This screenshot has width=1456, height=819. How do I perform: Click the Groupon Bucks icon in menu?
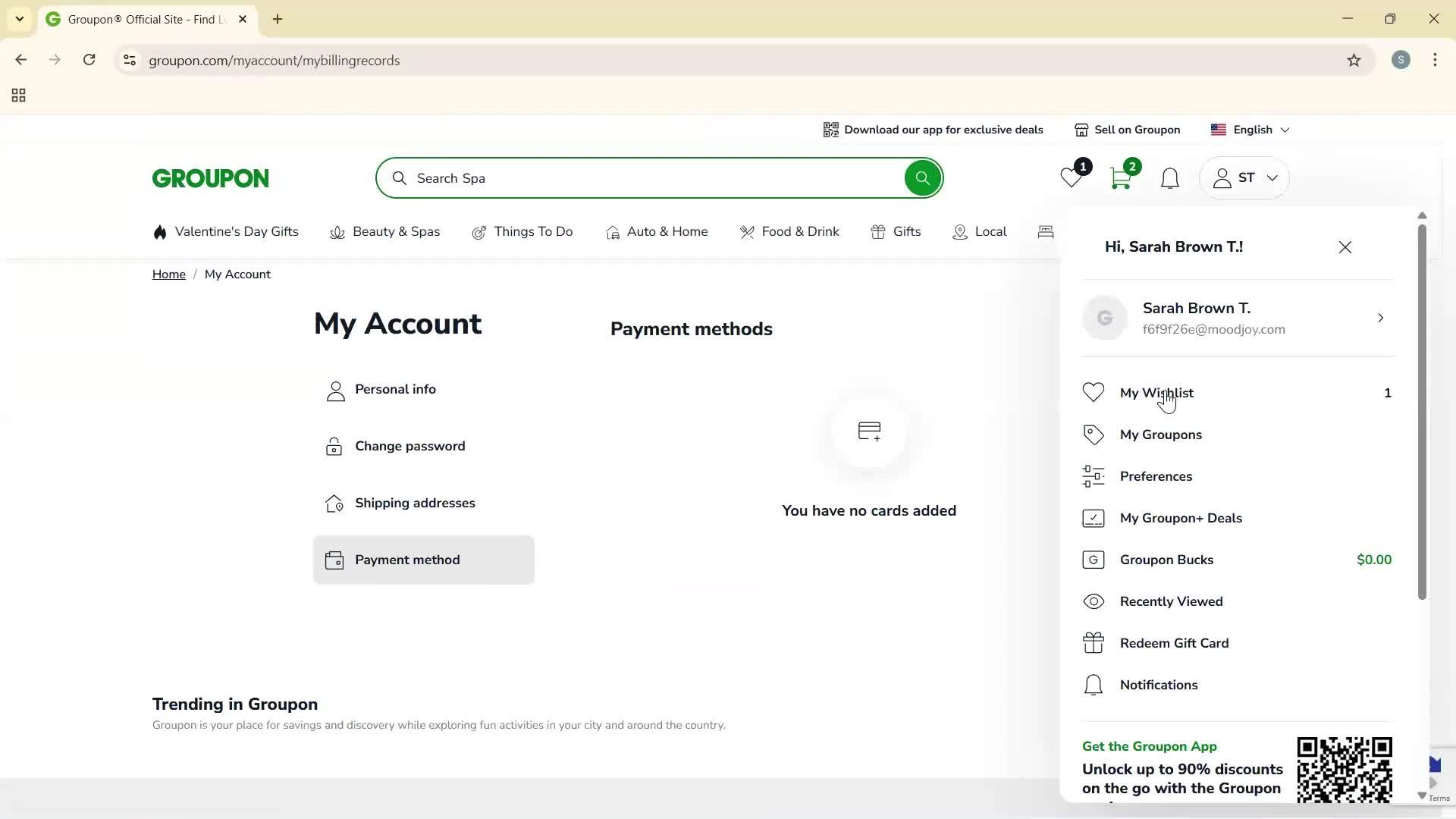1094,559
